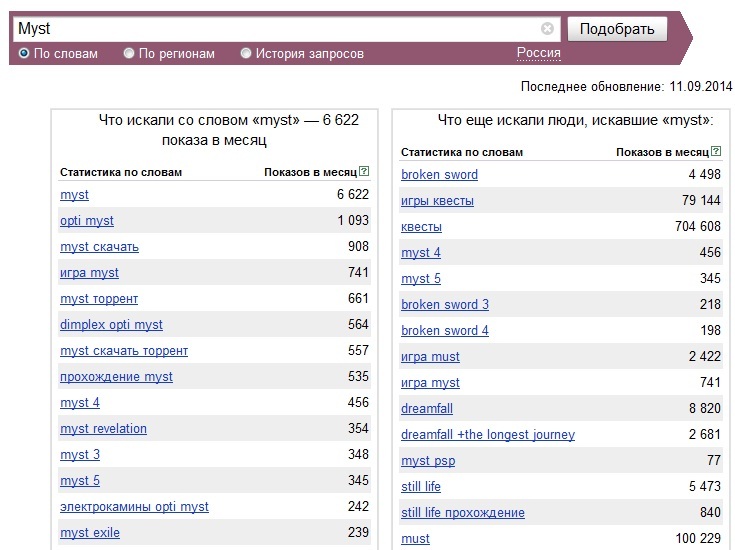
Task: Open help icon in left table header
Action: (364, 172)
